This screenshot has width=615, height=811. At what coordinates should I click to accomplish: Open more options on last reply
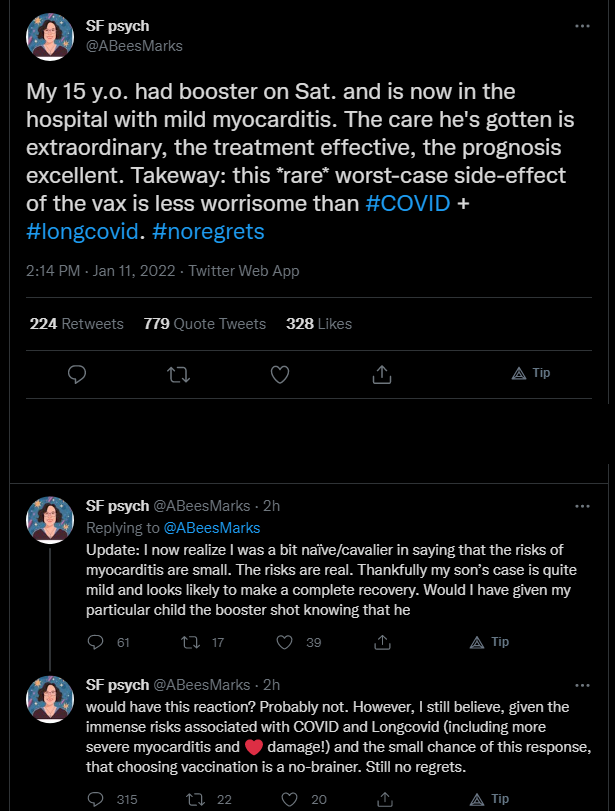pos(582,685)
